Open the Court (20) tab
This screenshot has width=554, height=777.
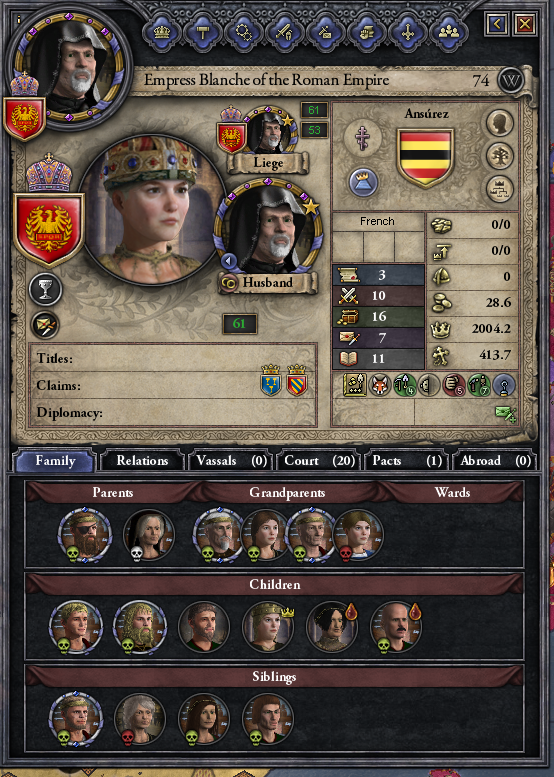(x=319, y=461)
